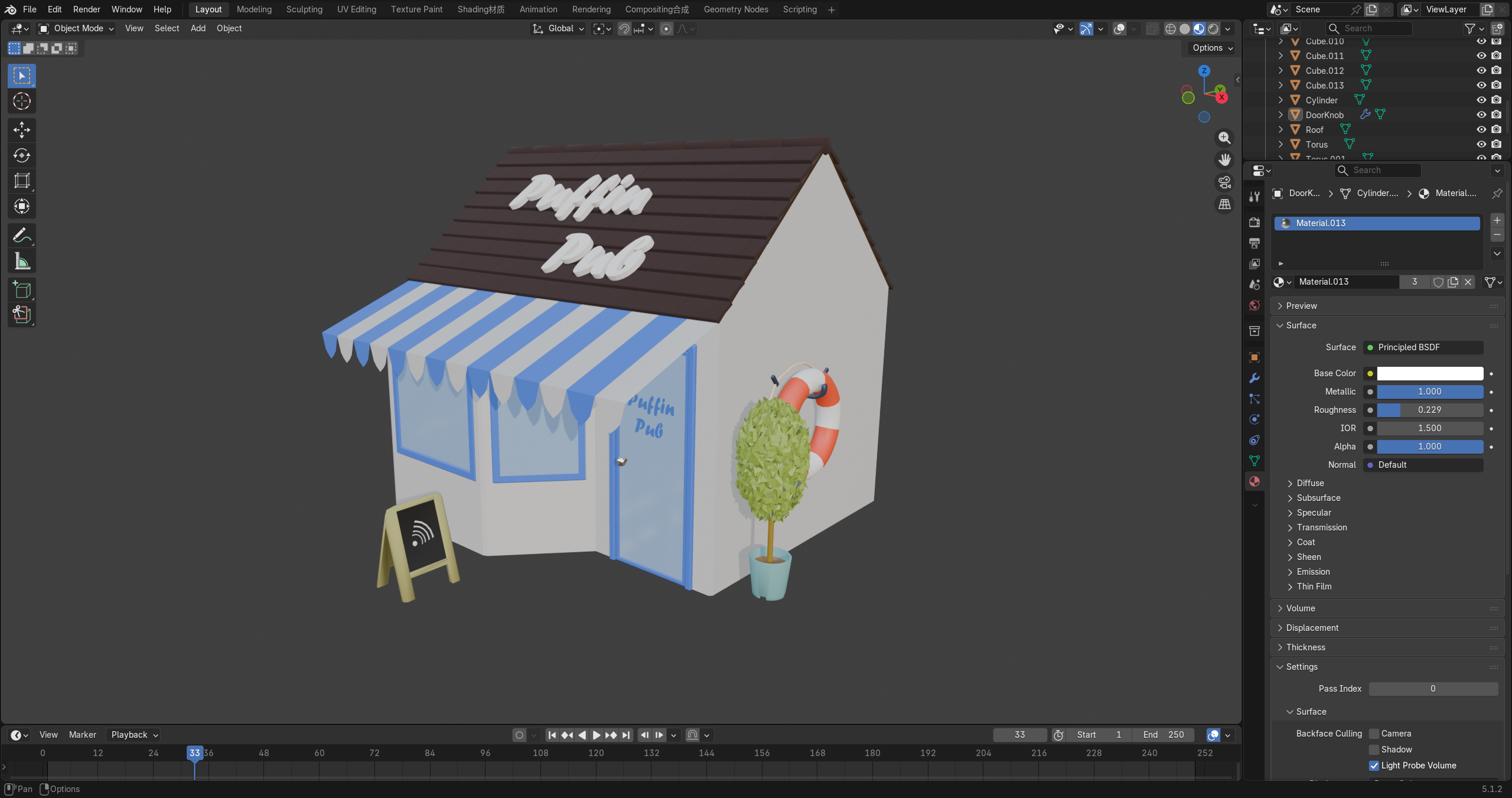Select the Cursor tool in toolbar

point(22,101)
